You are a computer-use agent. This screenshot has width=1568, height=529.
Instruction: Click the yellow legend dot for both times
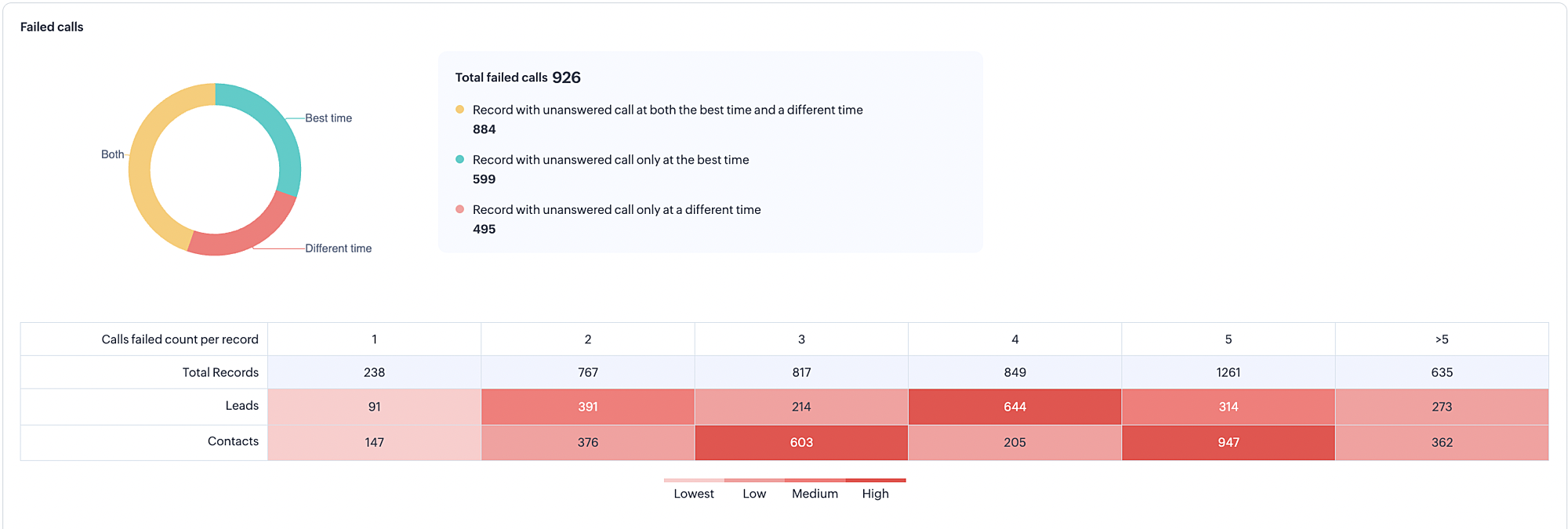(460, 110)
